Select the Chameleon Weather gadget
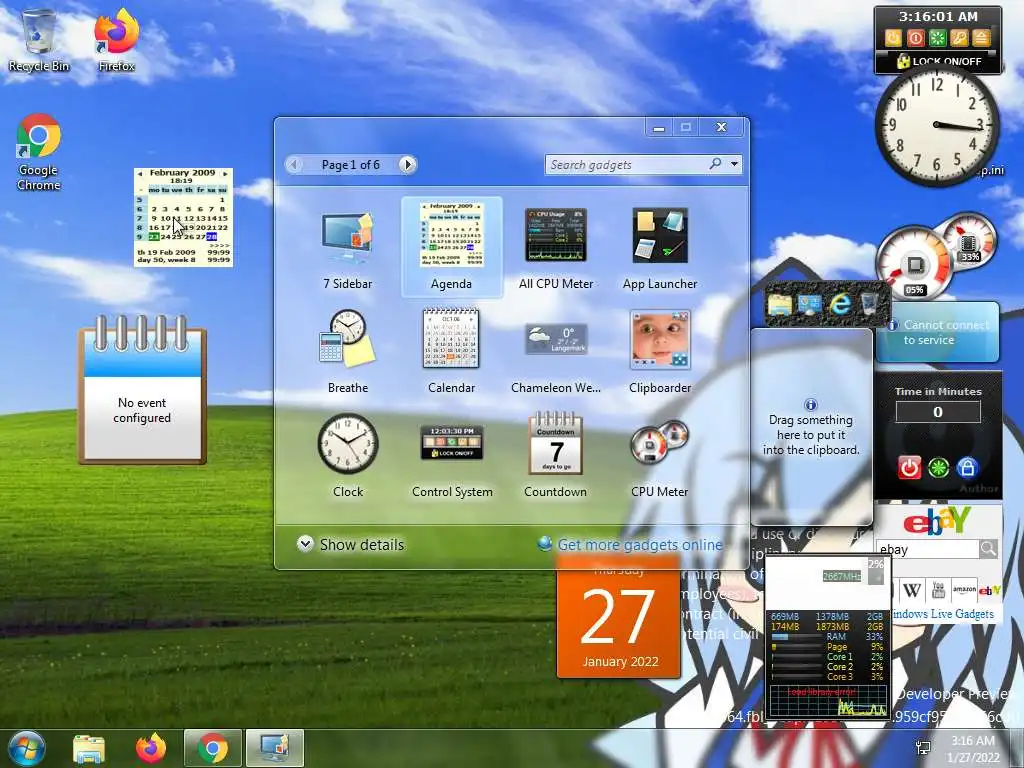1024x768 pixels. [x=556, y=351]
